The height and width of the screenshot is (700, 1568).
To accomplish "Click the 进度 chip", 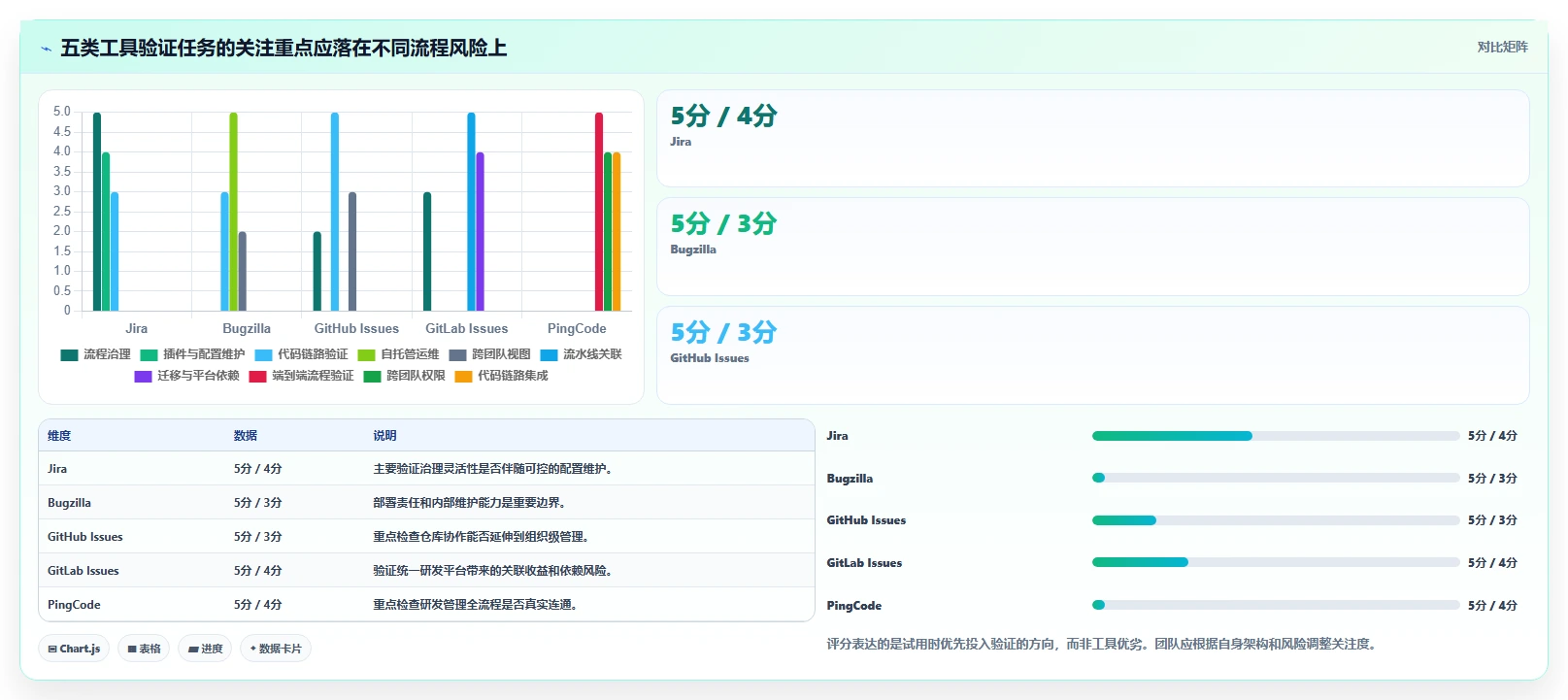I will (205, 649).
